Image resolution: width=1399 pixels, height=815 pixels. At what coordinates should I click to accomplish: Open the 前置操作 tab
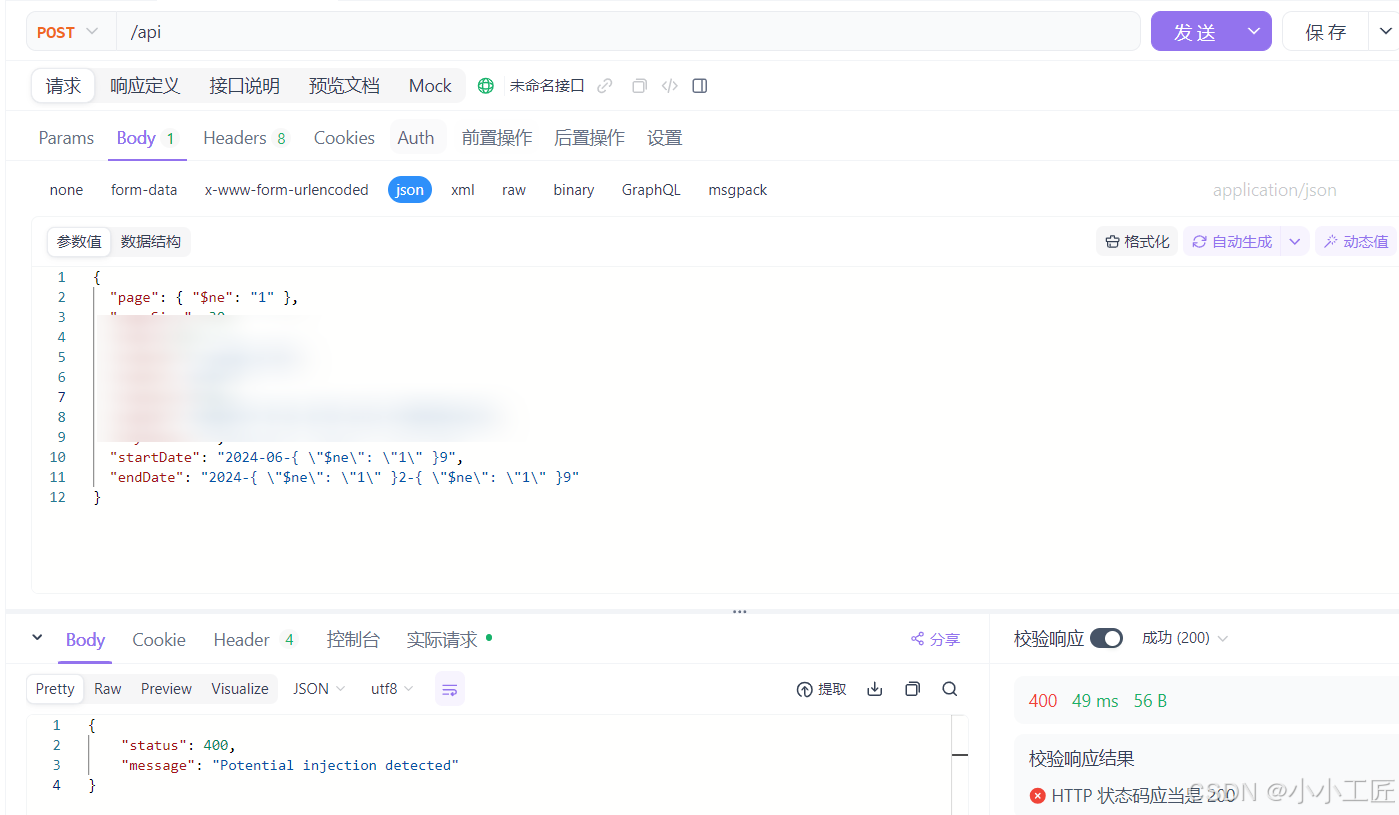[x=497, y=138]
